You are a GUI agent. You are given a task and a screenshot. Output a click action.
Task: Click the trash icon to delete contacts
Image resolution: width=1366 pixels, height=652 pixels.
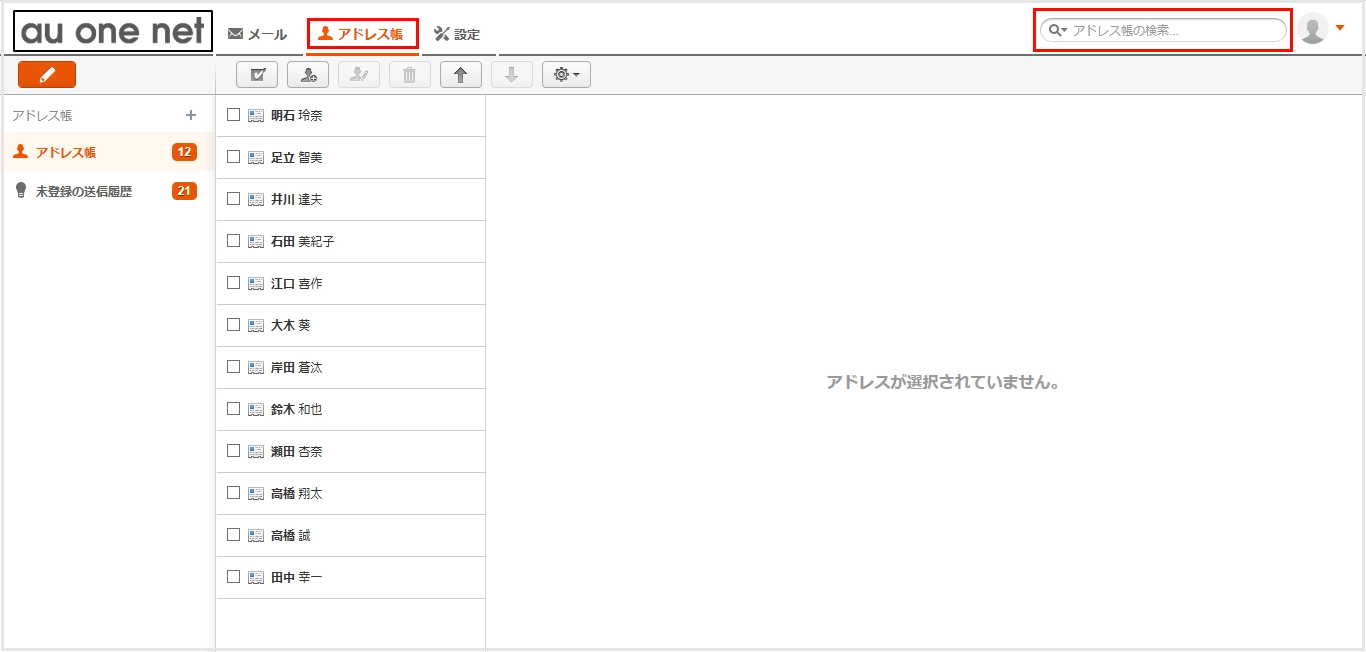pyautogui.click(x=409, y=74)
